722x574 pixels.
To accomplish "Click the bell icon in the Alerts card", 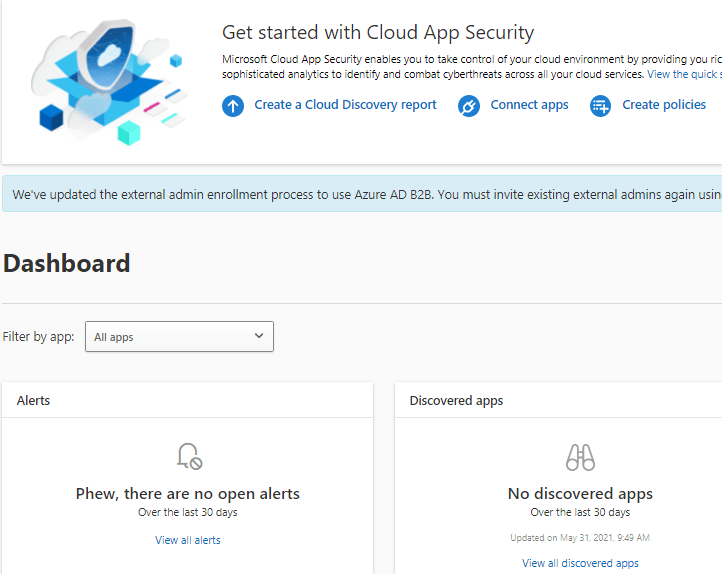I will tap(188, 457).
